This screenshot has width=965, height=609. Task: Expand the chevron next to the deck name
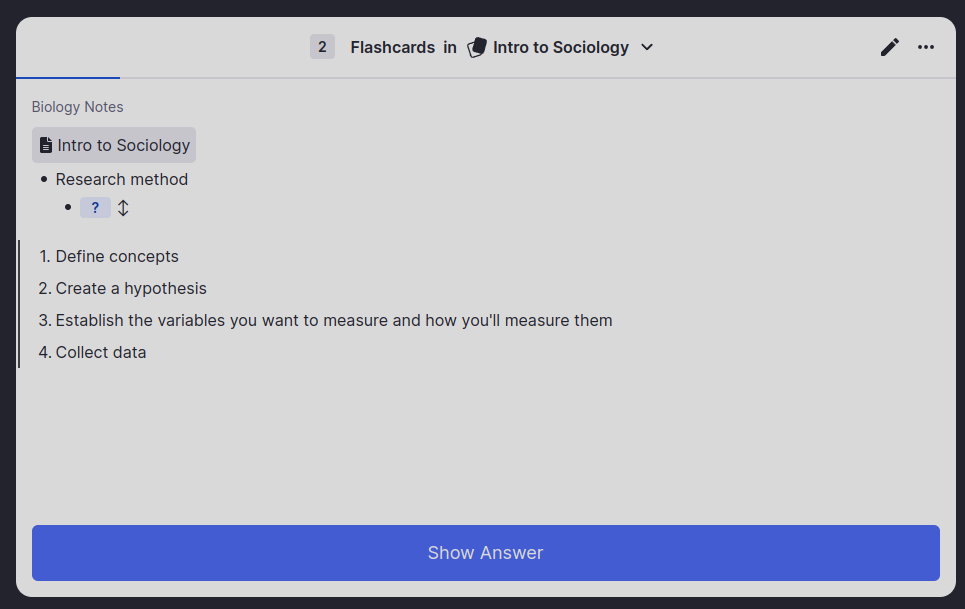[x=647, y=47]
